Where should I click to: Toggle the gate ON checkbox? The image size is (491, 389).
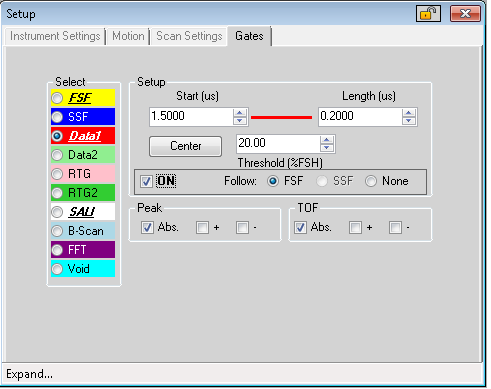point(146,182)
